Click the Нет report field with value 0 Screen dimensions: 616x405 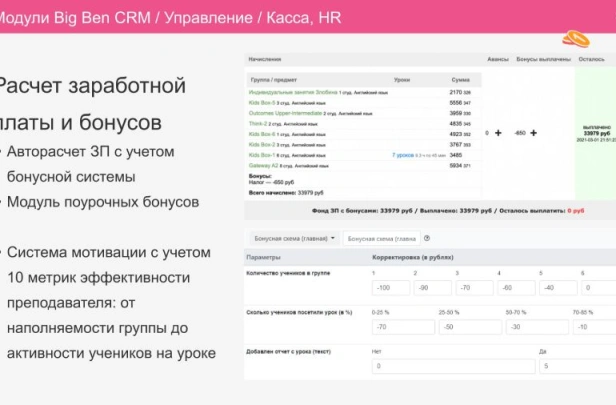(x=453, y=366)
